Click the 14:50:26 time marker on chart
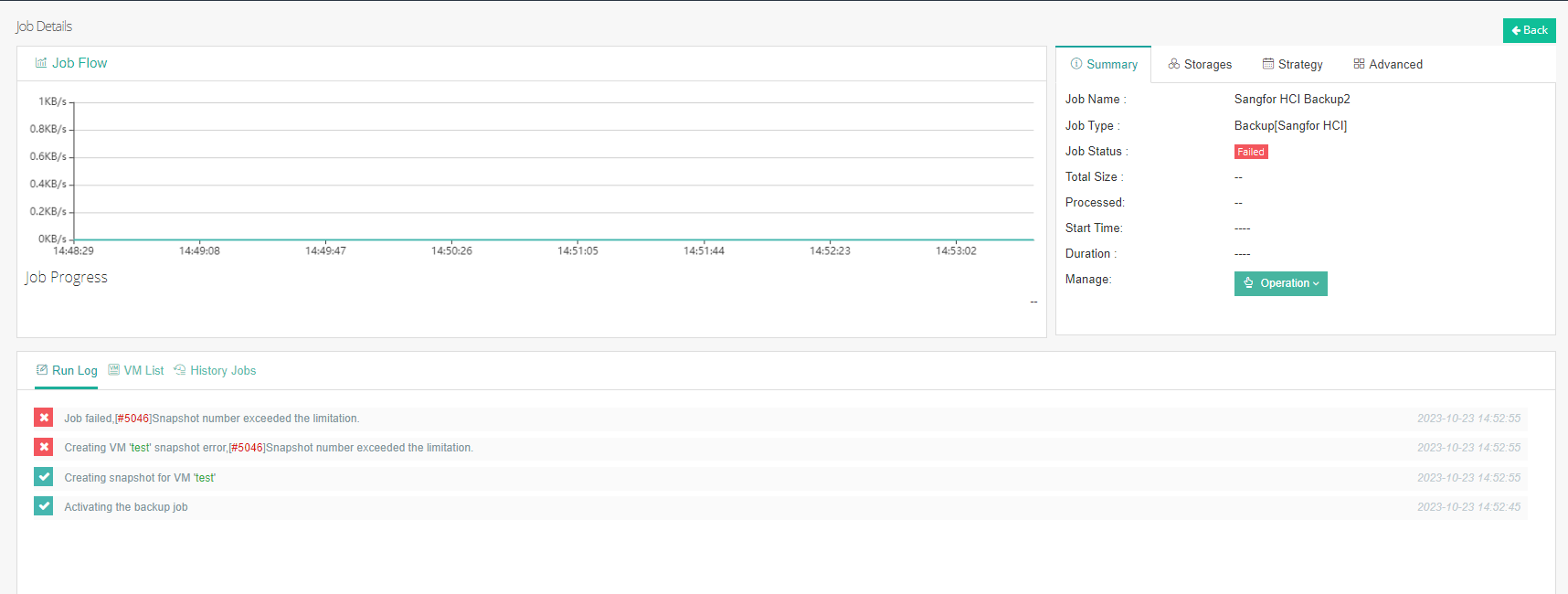This screenshot has width=1568, height=594. 451,250
